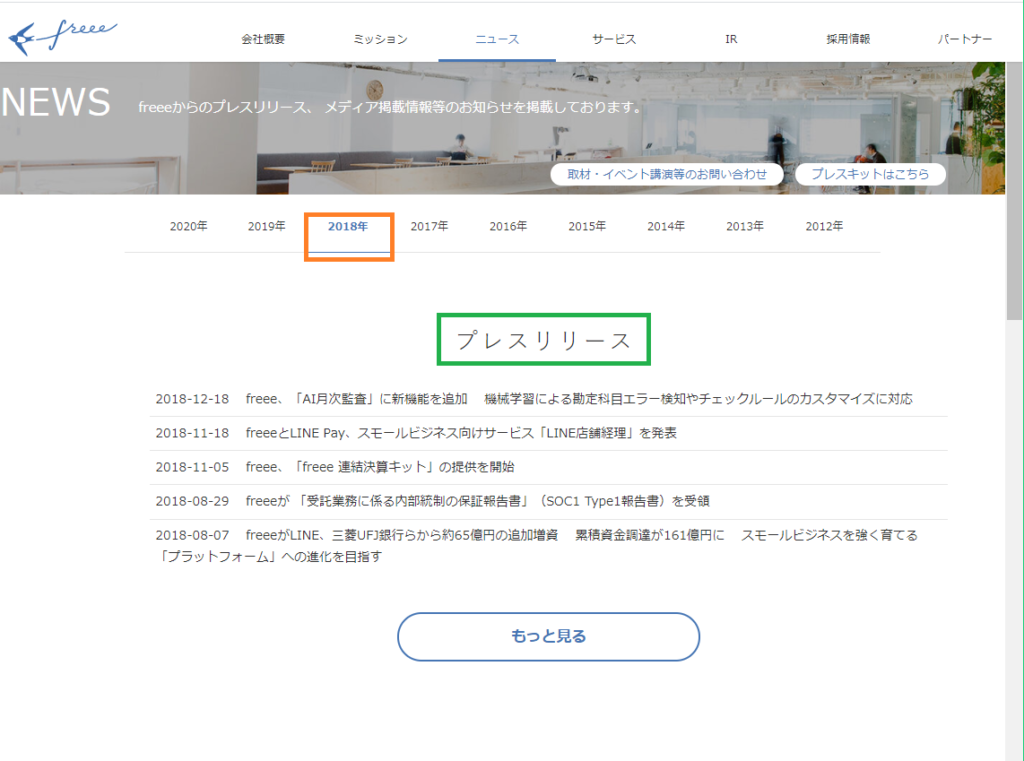
Task: Select the 2018年 tab
Action: point(348,226)
